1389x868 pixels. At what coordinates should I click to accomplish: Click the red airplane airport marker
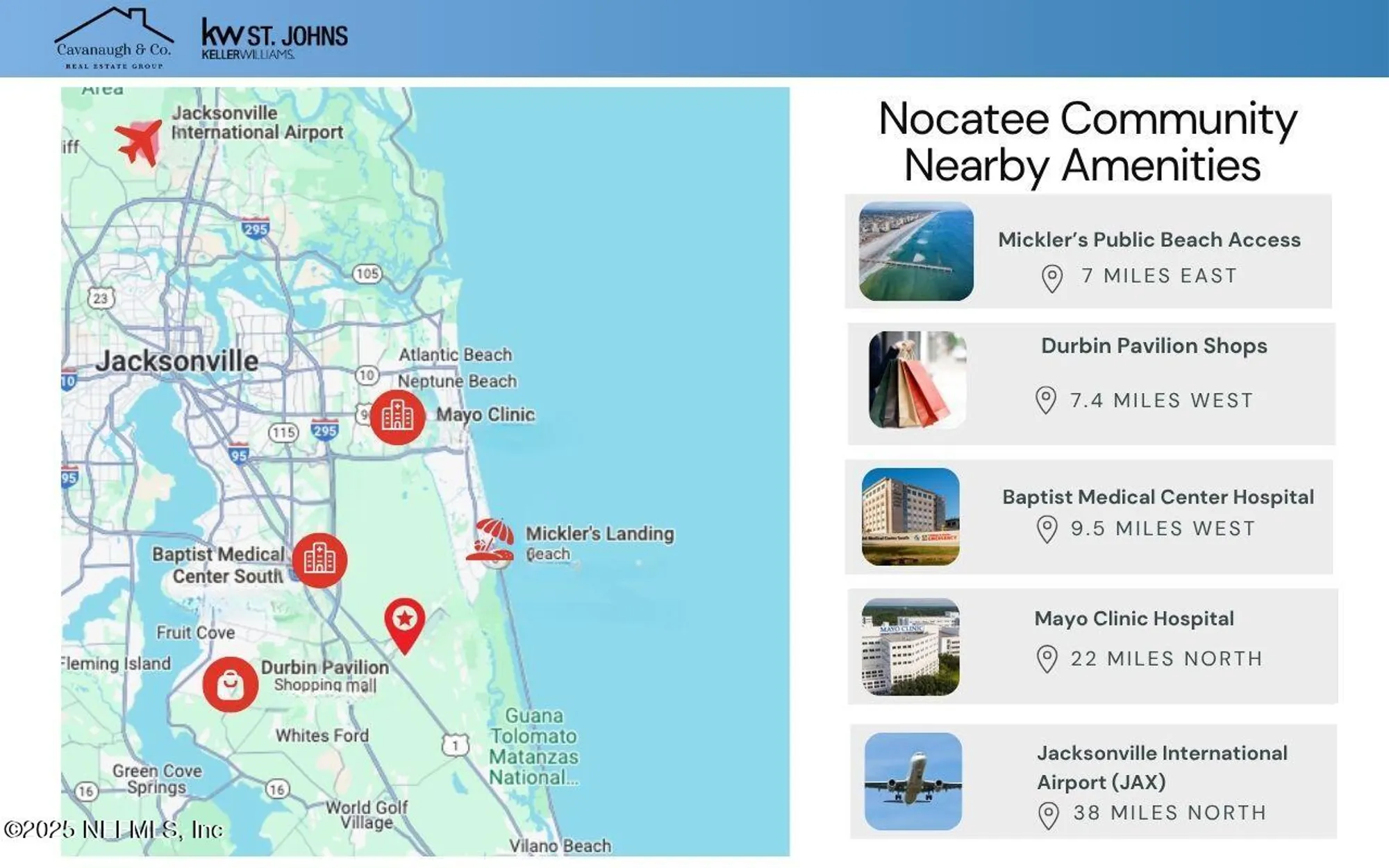coord(139,142)
